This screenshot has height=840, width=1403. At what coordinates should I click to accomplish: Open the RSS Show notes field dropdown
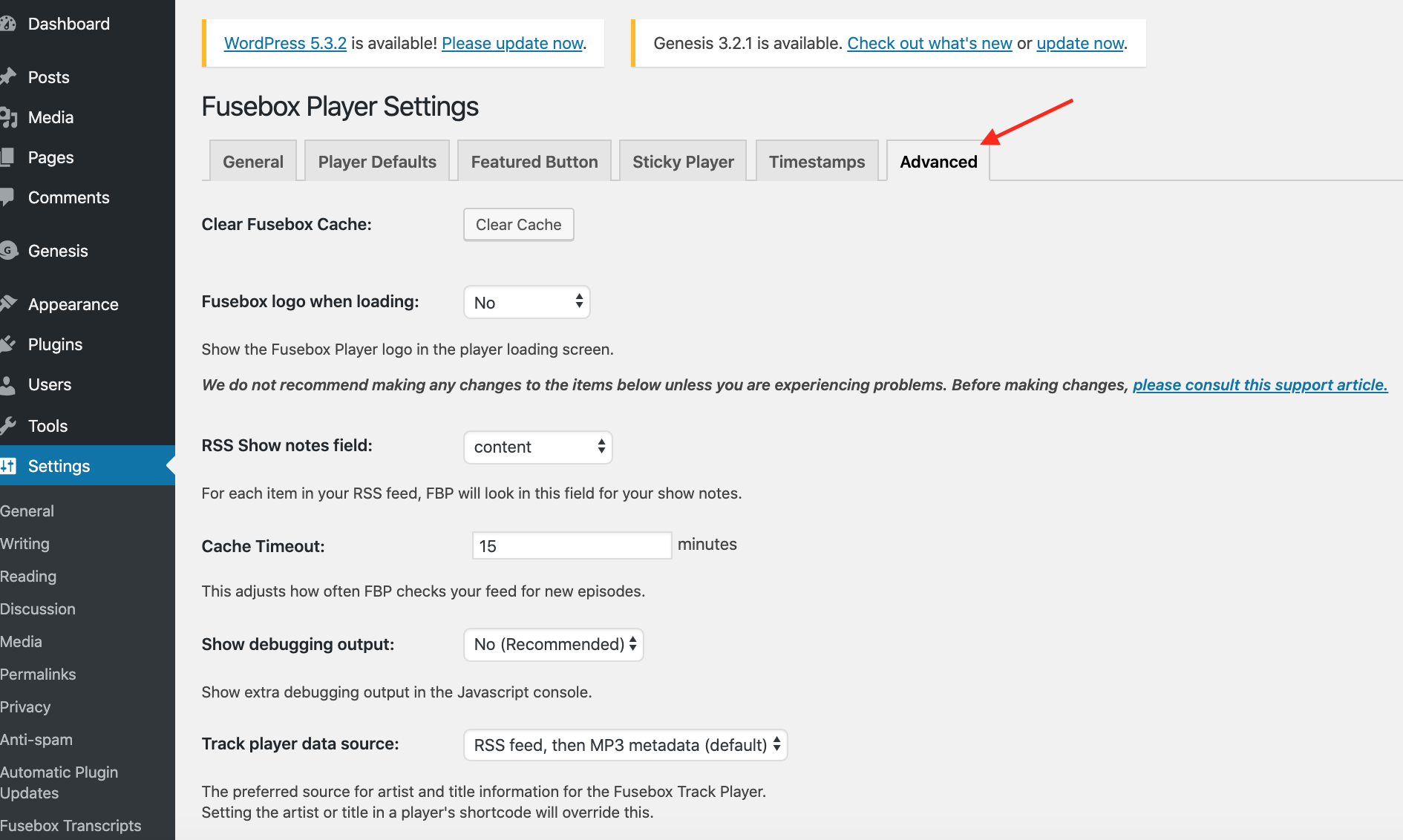(x=538, y=447)
